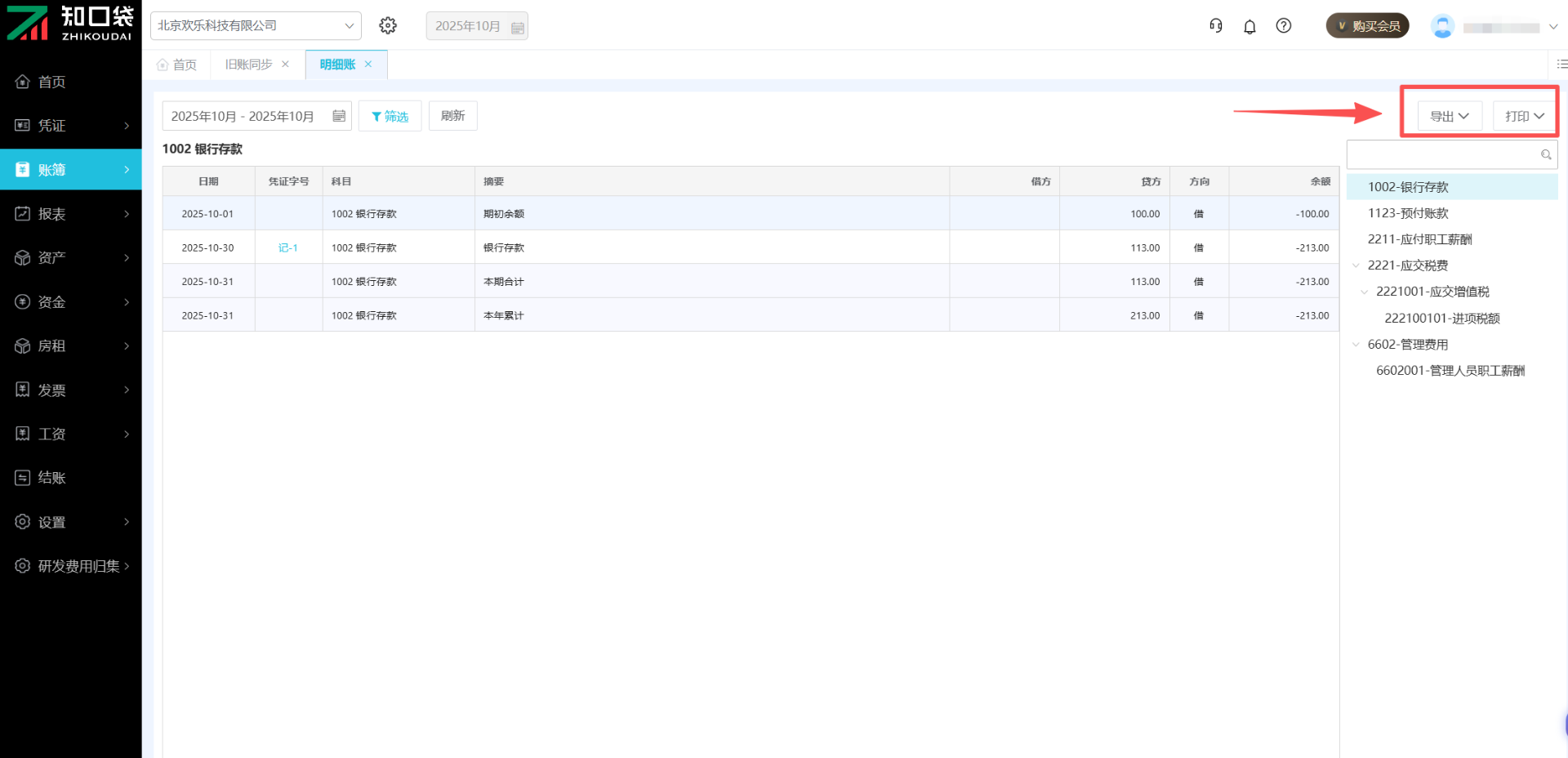Expand the 打印 print dropdown
This screenshot has height=758, width=1568.
click(1524, 116)
